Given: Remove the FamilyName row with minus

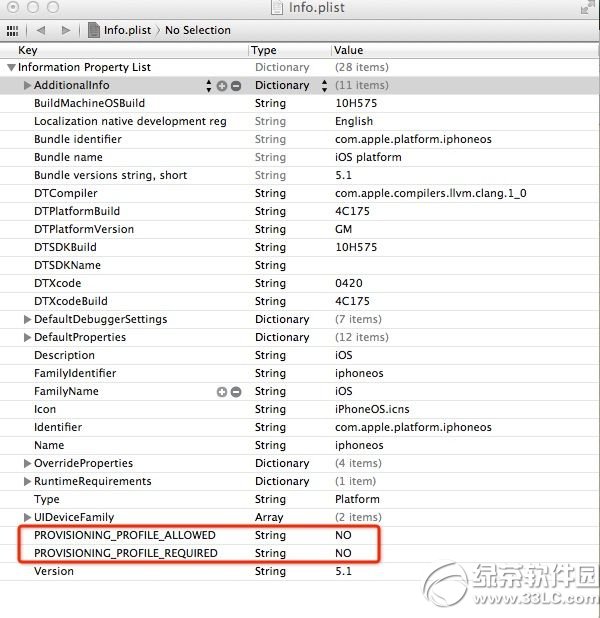Looking at the screenshot, I should point(236,392).
